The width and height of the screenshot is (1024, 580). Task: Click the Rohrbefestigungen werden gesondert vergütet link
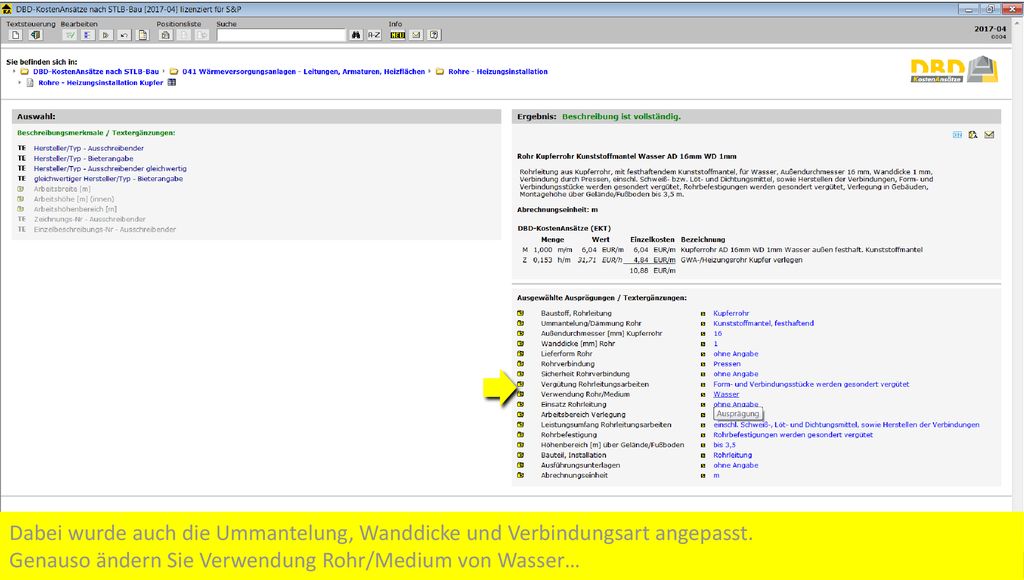click(x=793, y=435)
